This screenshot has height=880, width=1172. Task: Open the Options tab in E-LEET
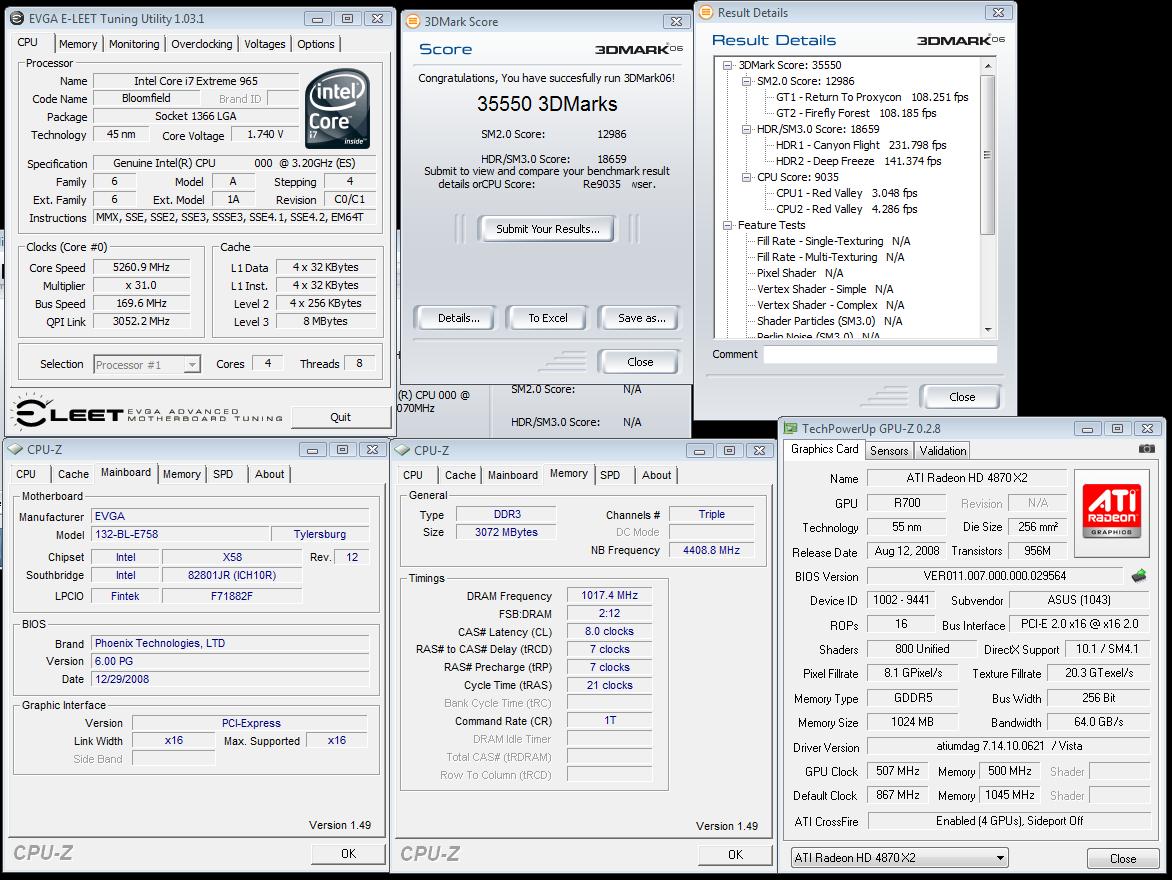(315, 44)
